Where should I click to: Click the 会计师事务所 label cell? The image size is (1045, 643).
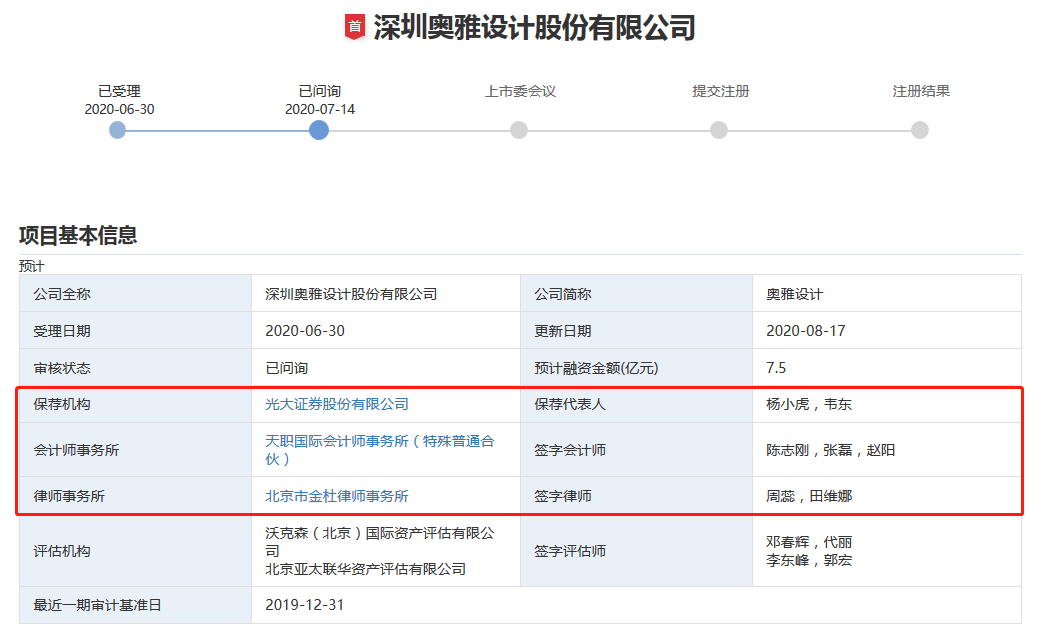tap(135, 450)
